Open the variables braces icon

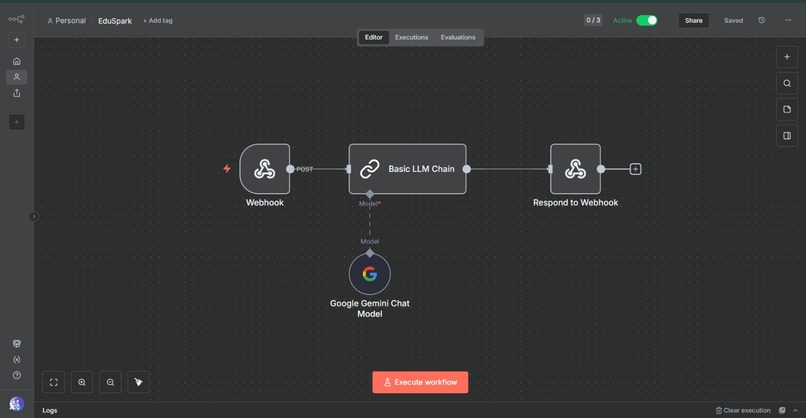pyautogui.click(x=16, y=359)
